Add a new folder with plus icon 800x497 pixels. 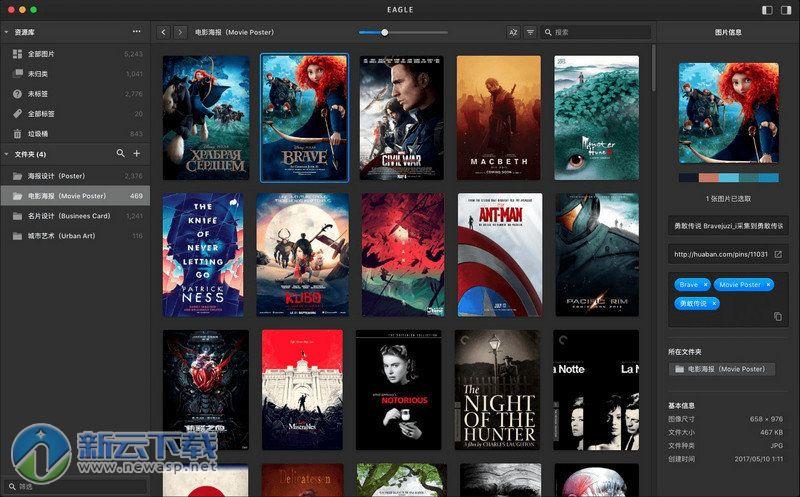click(x=137, y=153)
